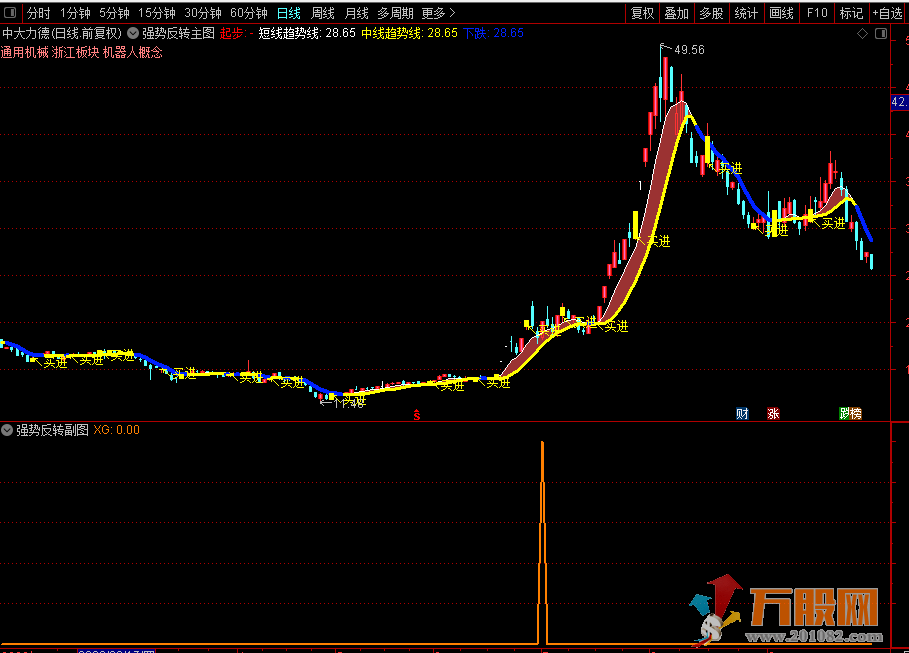Click the 财 financial info marker
The width and height of the screenshot is (909, 653).
pos(742,413)
